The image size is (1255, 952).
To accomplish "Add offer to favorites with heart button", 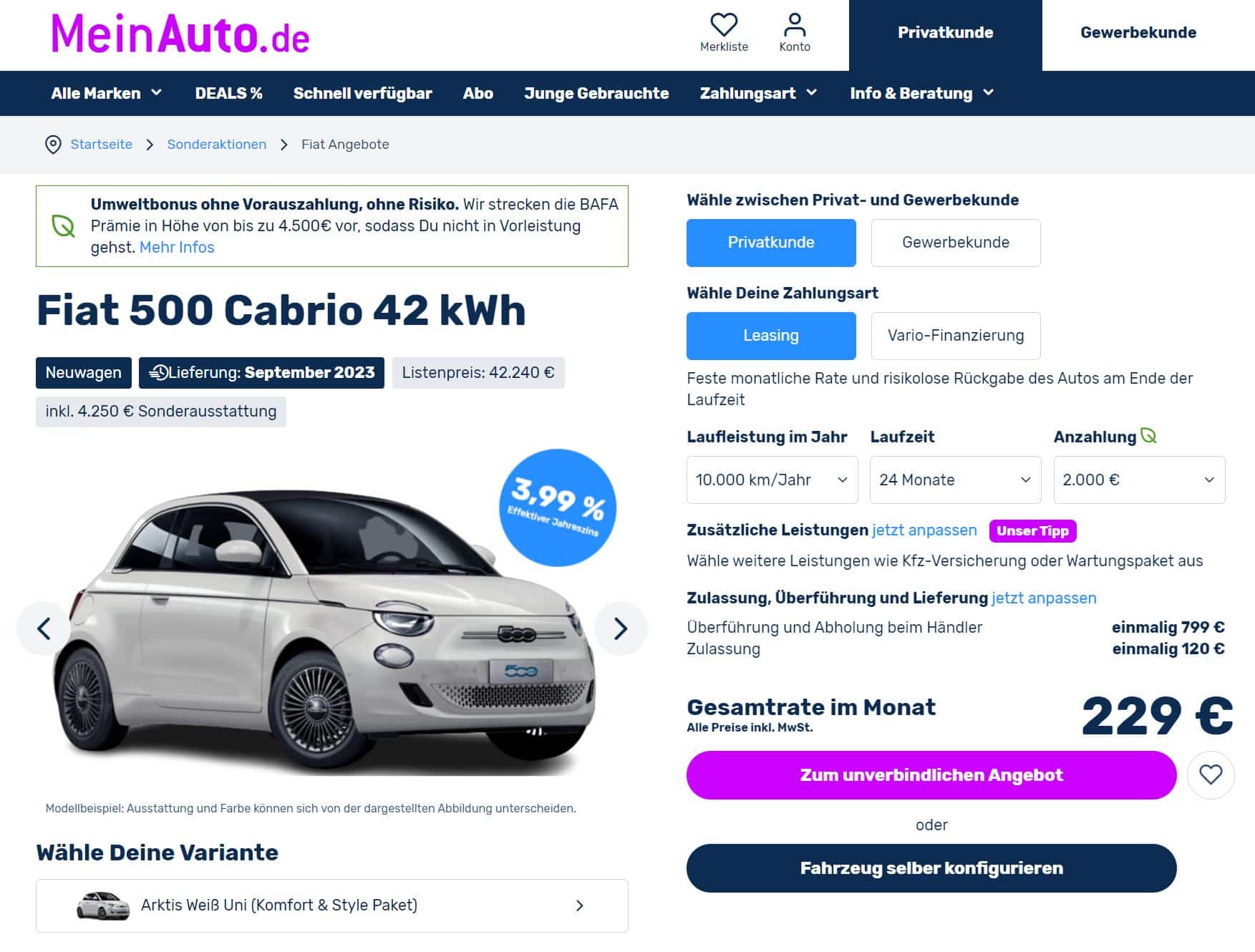I will click(x=1211, y=774).
